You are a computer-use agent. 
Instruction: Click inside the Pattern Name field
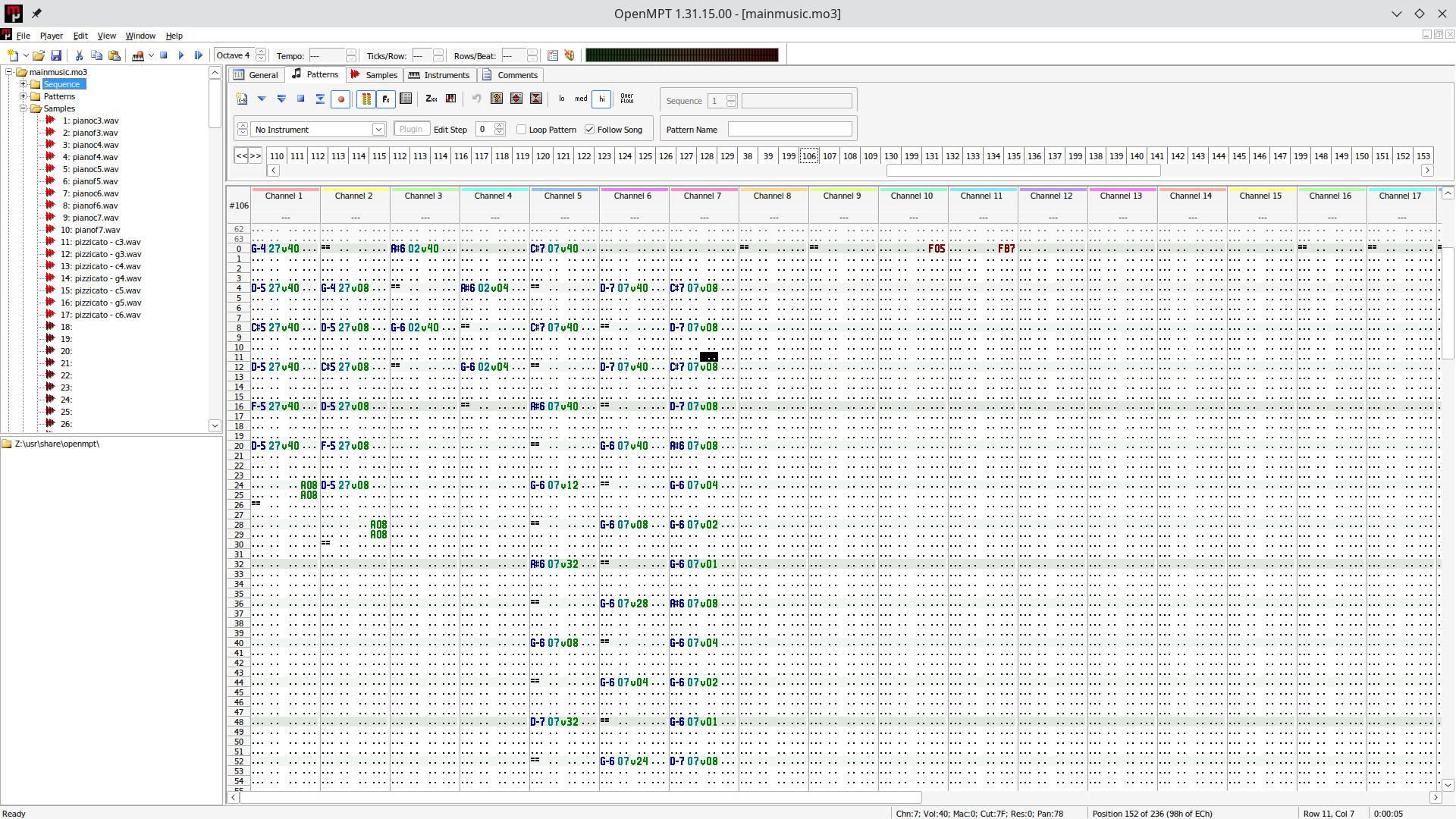point(789,130)
